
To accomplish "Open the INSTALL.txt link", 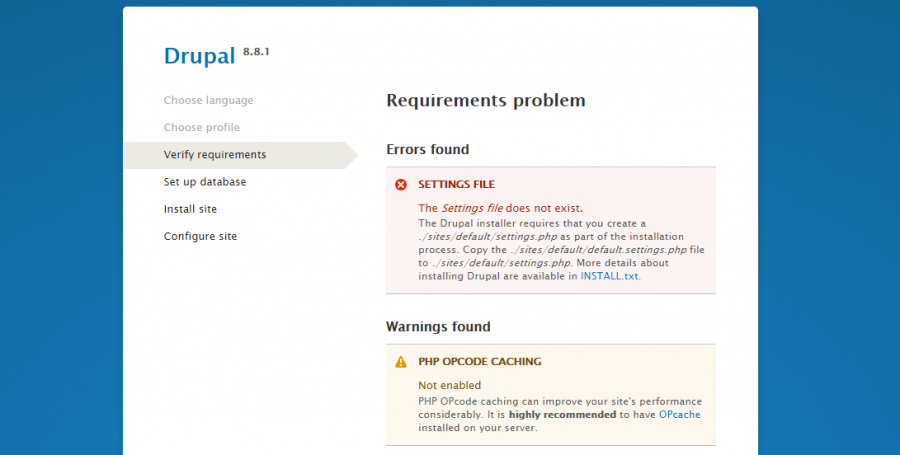I will (x=609, y=276).
